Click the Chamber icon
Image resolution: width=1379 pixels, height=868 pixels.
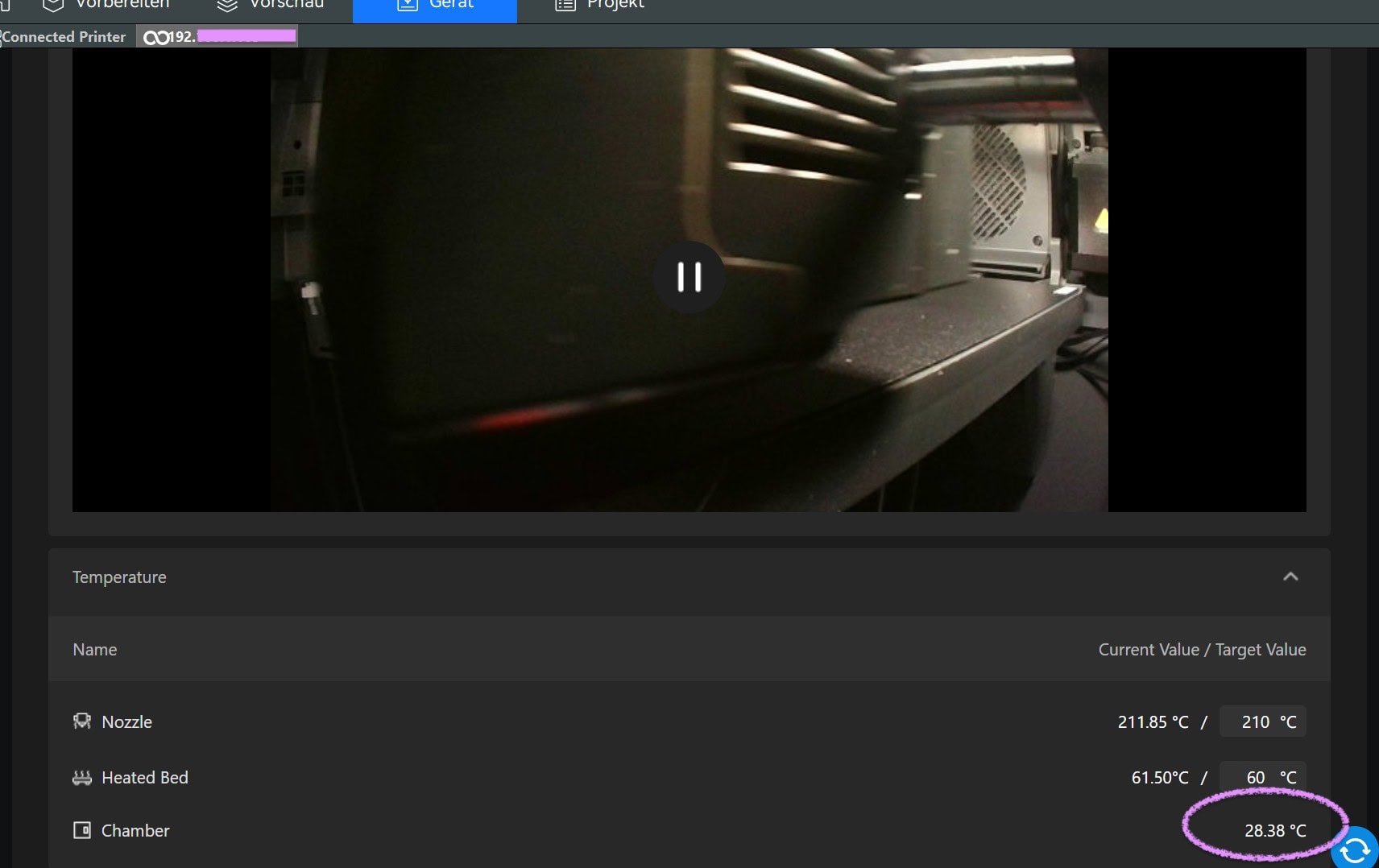click(x=82, y=830)
